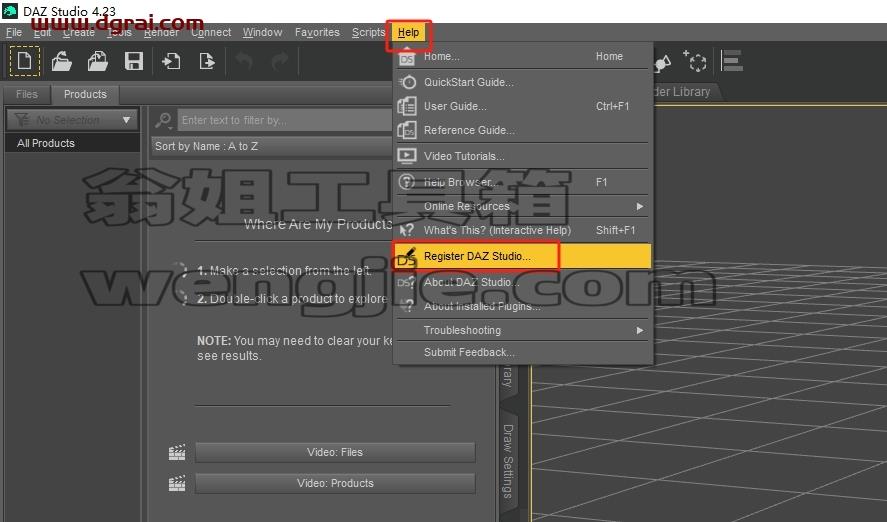The image size is (887, 522).
Task: Open the File menu
Action: (14, 33)
